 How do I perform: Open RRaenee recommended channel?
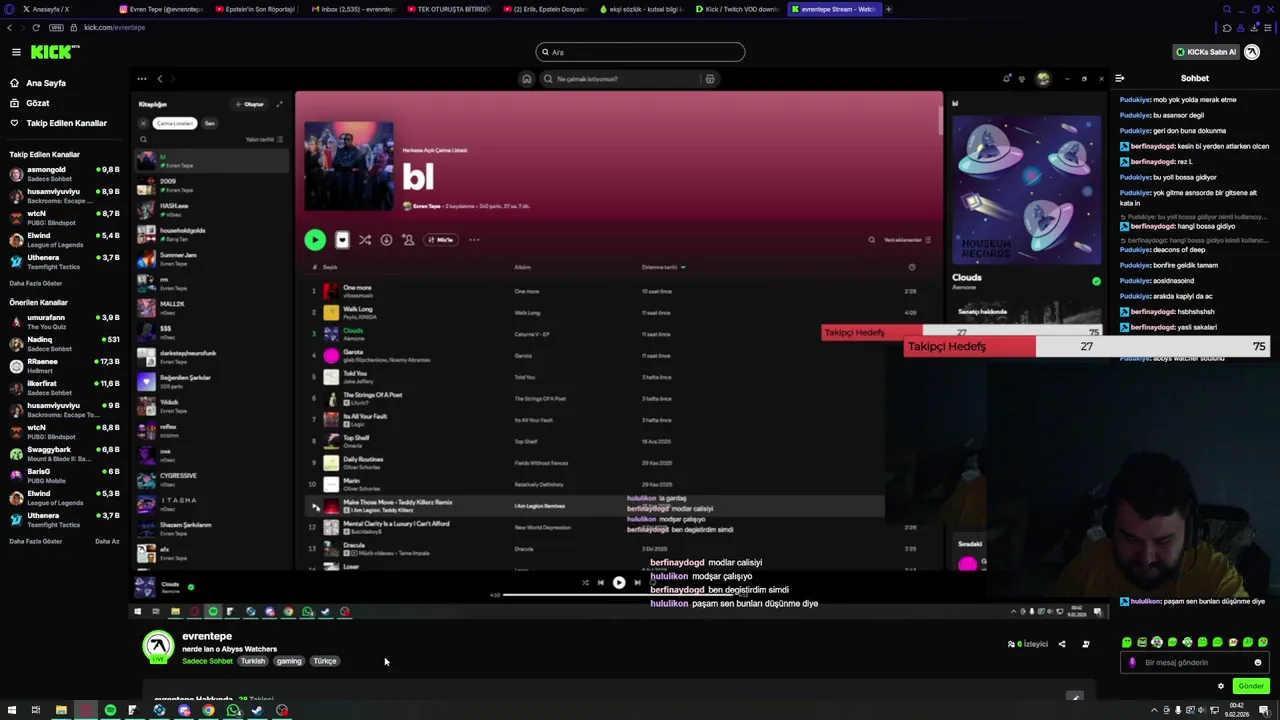64,366
